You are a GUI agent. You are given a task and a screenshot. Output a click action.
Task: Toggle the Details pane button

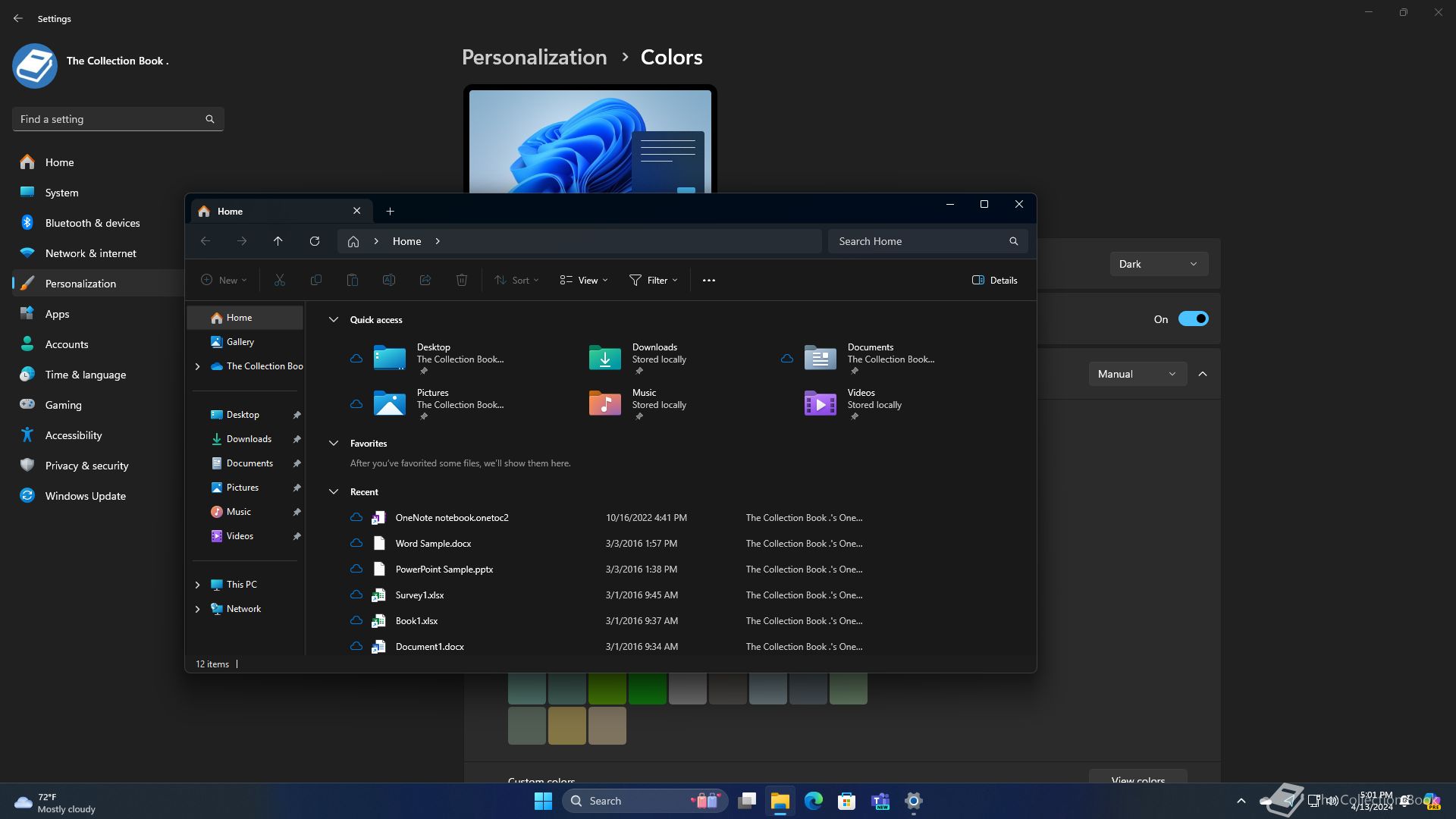click(995, 280)
